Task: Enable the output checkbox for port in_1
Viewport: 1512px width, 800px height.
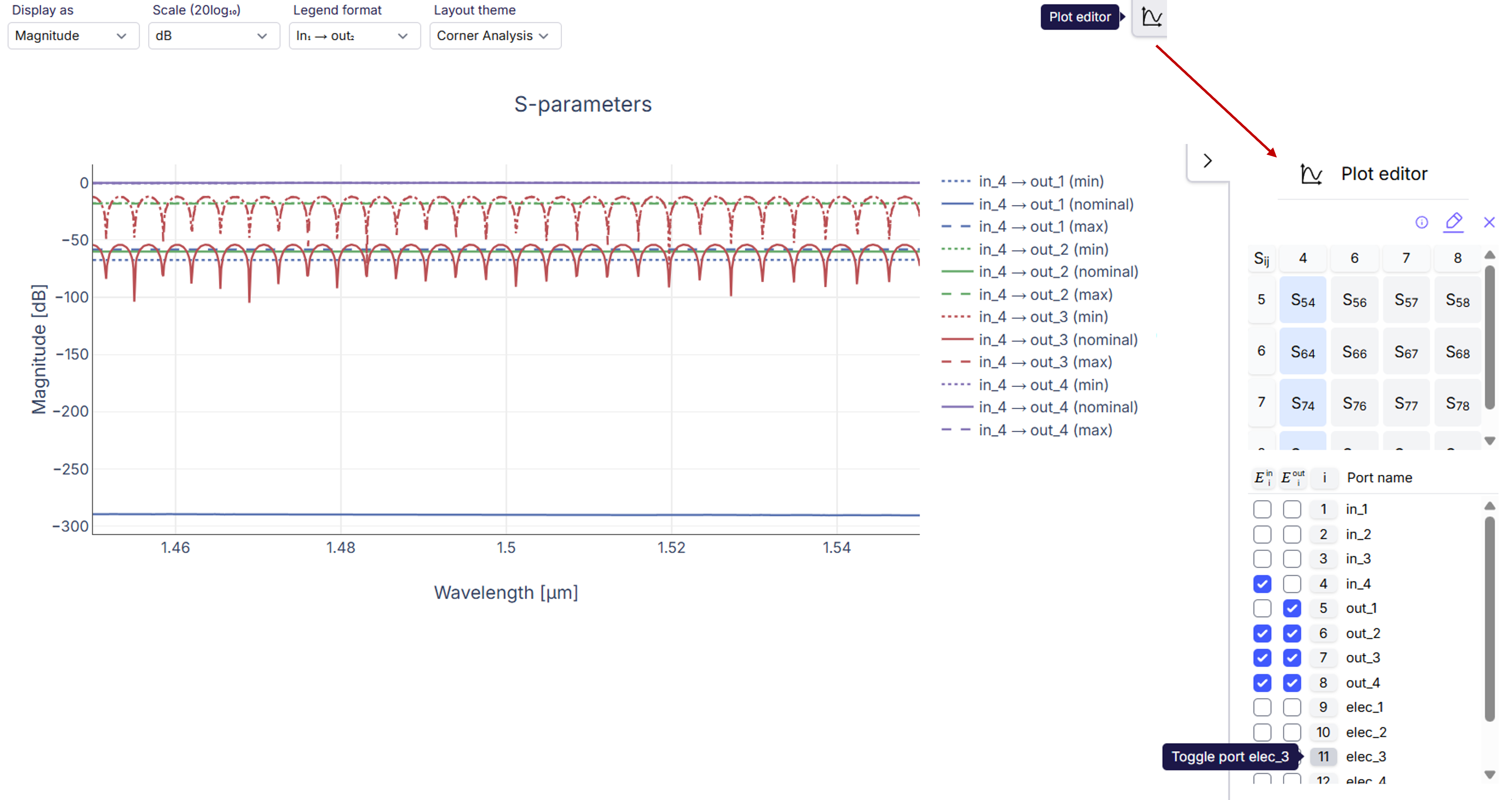Action: pos(1291,510)
